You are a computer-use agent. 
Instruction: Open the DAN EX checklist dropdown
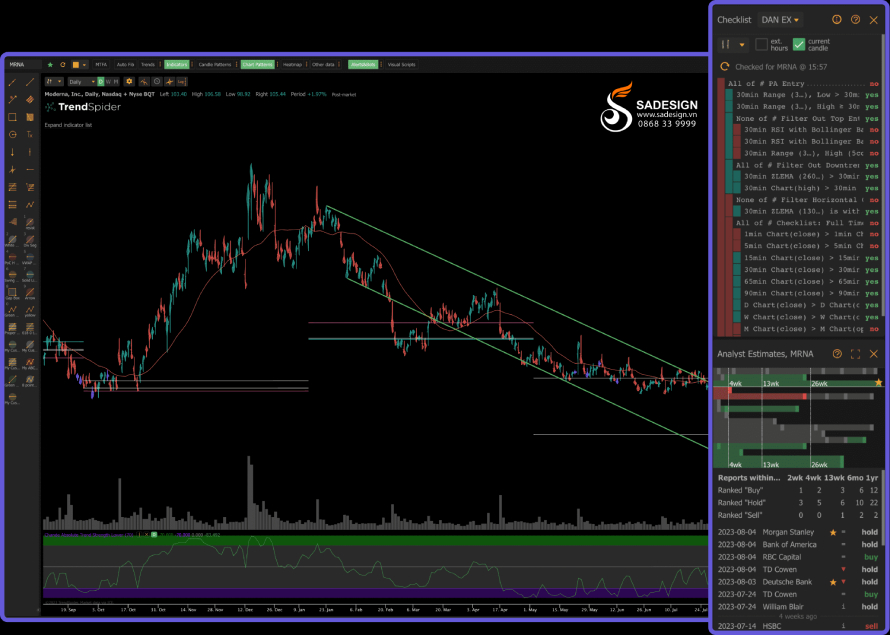click(x=780, y=20)
